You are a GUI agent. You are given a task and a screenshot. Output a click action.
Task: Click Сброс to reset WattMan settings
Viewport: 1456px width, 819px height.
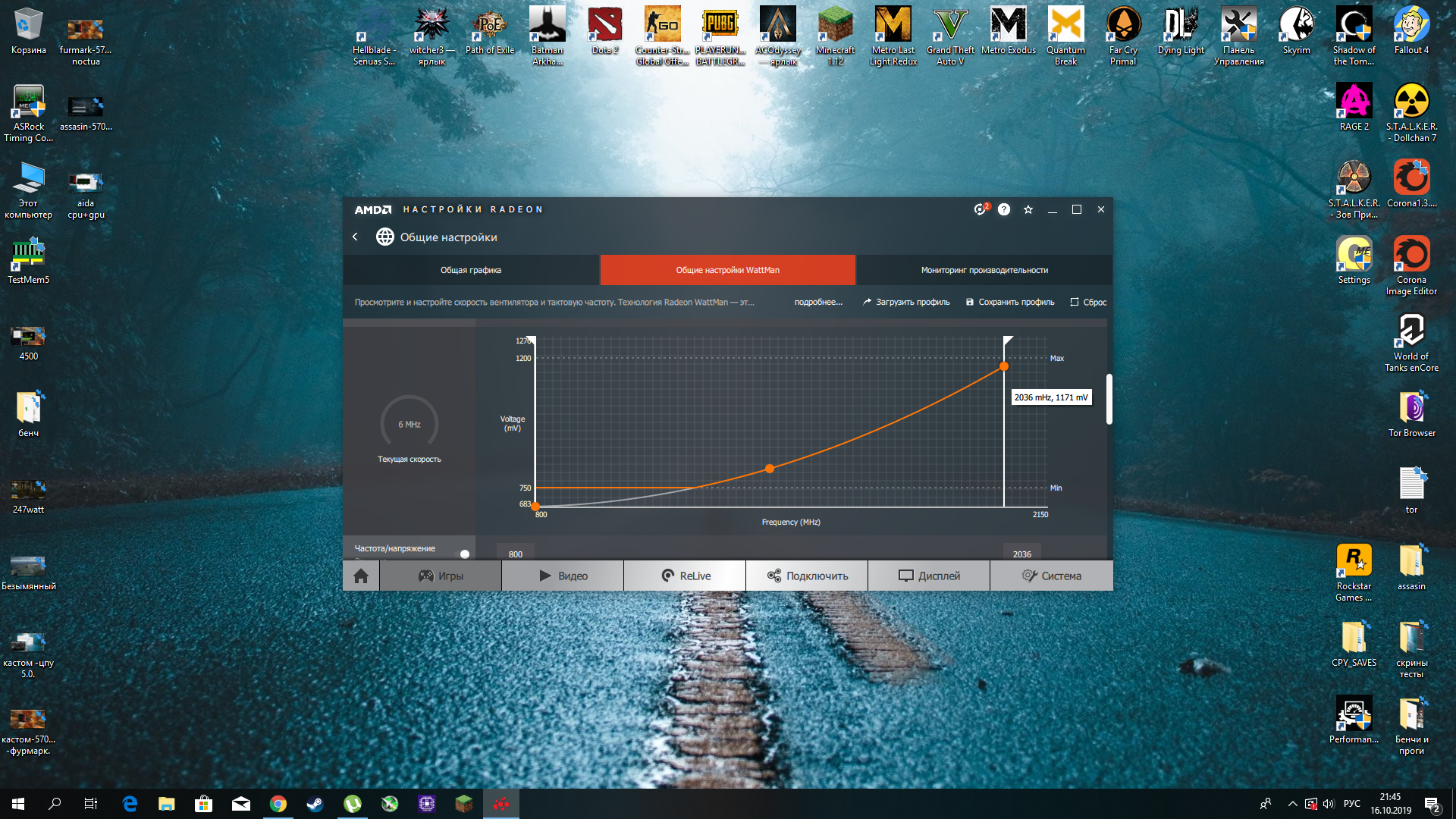[1088, 302]
